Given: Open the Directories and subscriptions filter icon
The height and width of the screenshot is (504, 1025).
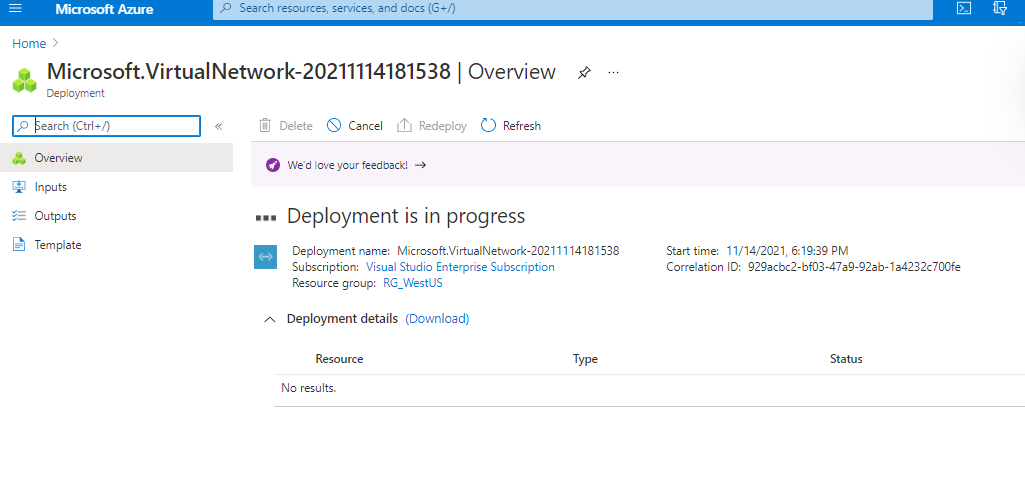Looking at the screenshot, I should pyautogui.click(x=1000, y=8).
